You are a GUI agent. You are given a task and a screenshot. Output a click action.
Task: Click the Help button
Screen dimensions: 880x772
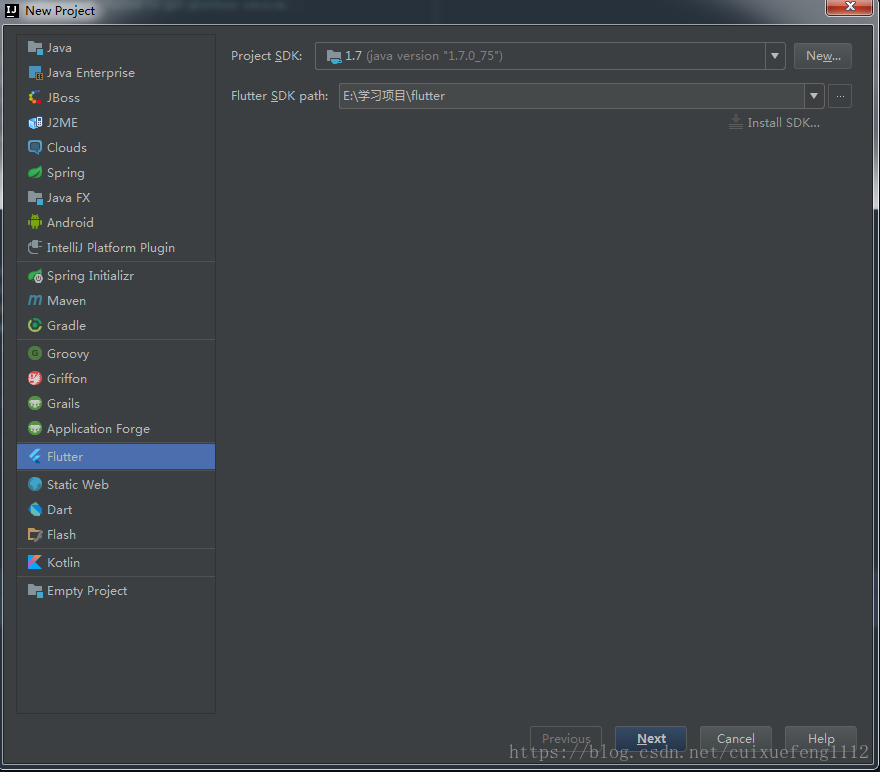(x=821, y=738)
